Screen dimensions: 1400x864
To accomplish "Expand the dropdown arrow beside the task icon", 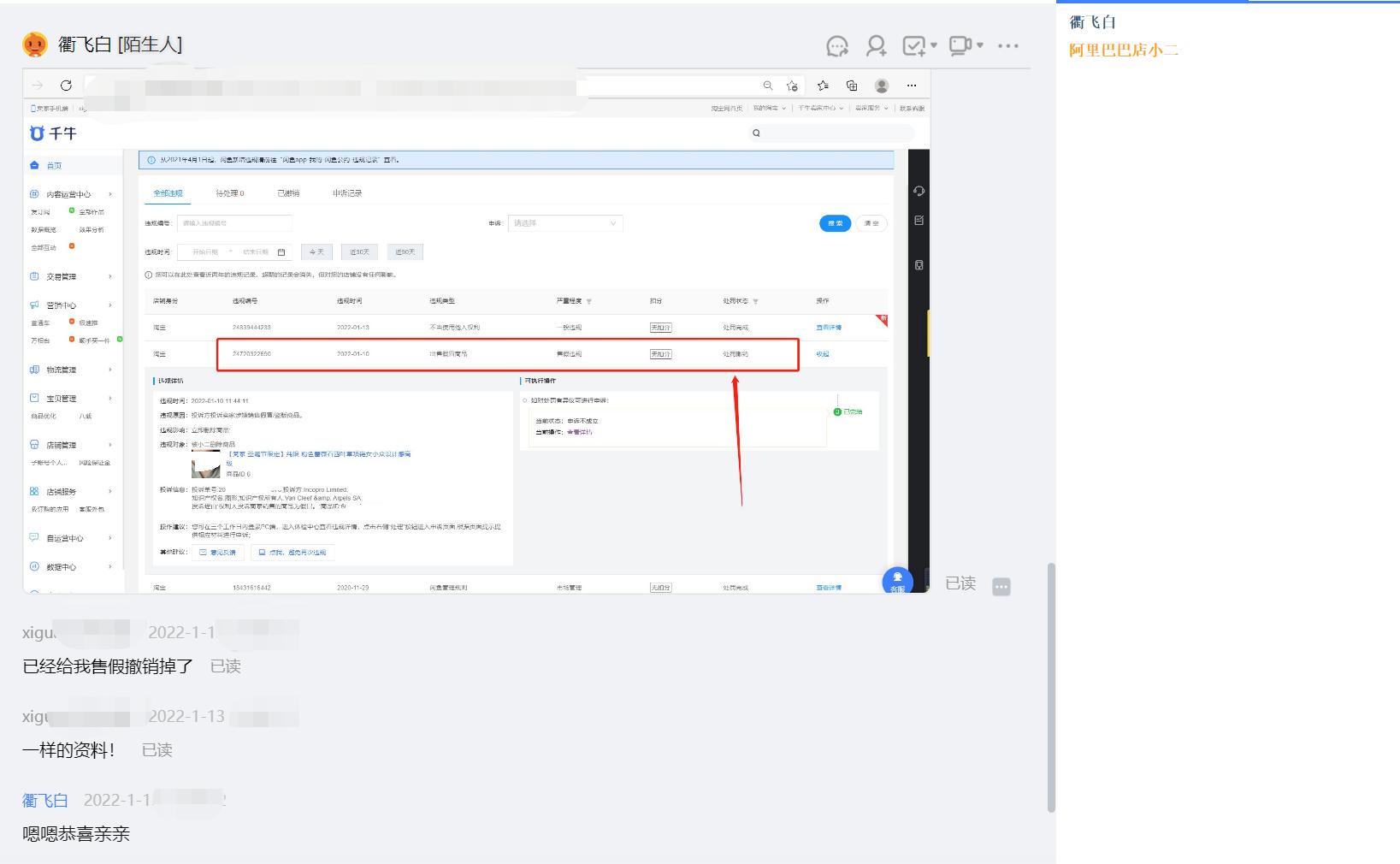I will (934, 46).
